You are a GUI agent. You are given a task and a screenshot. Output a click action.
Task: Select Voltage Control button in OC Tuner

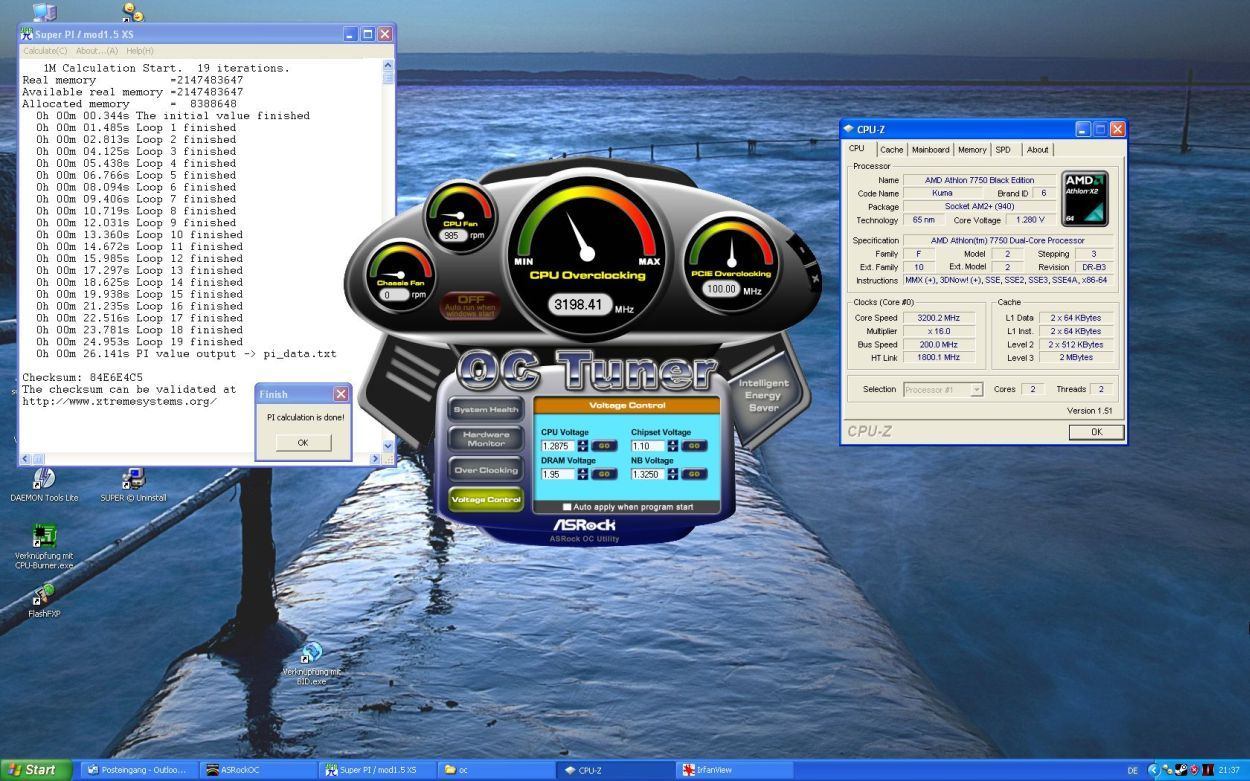(486, 499)
